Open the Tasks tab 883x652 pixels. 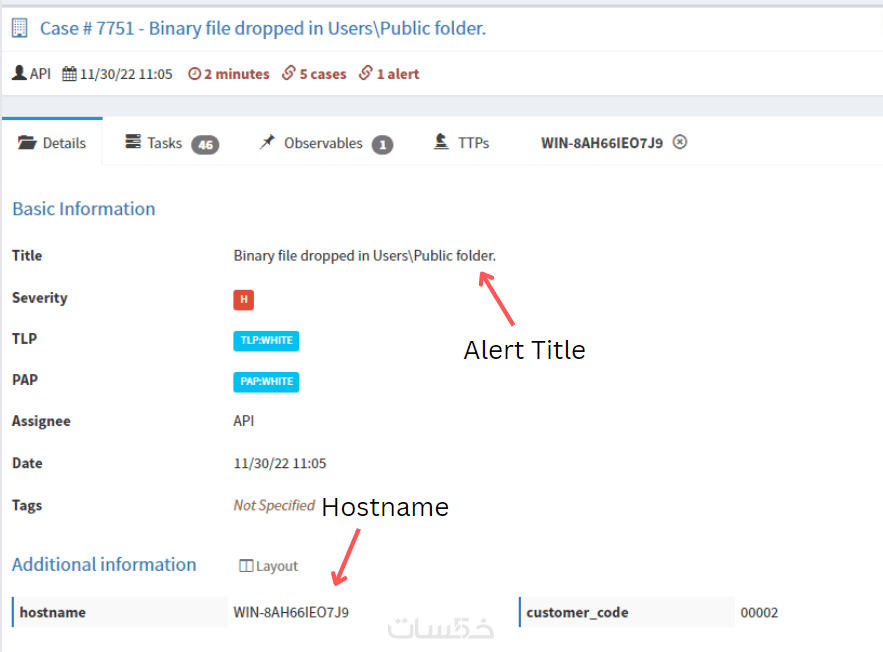coord(171,143)
